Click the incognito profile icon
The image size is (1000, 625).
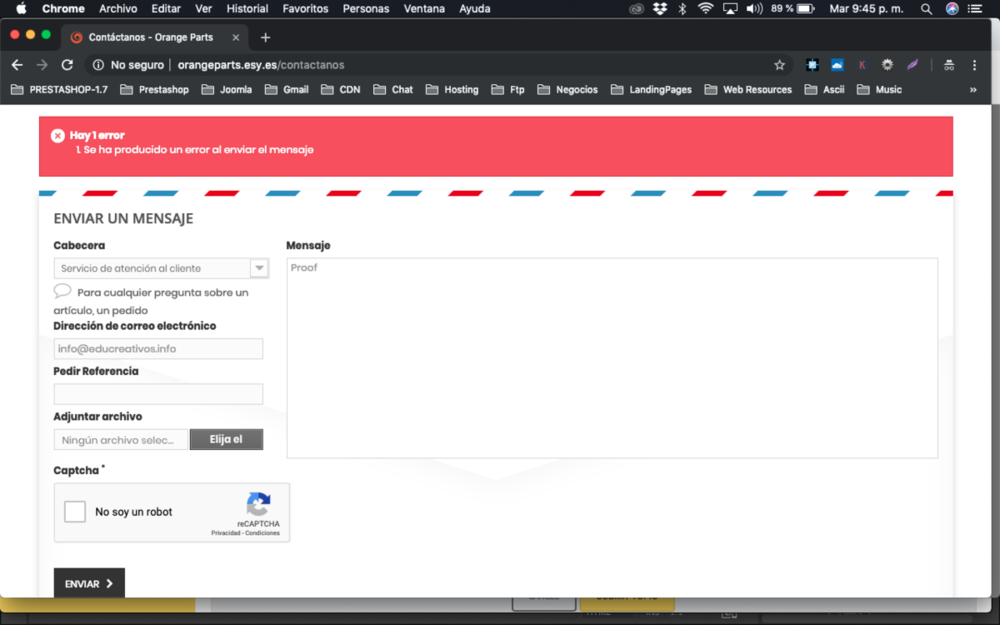coord(948,65)
